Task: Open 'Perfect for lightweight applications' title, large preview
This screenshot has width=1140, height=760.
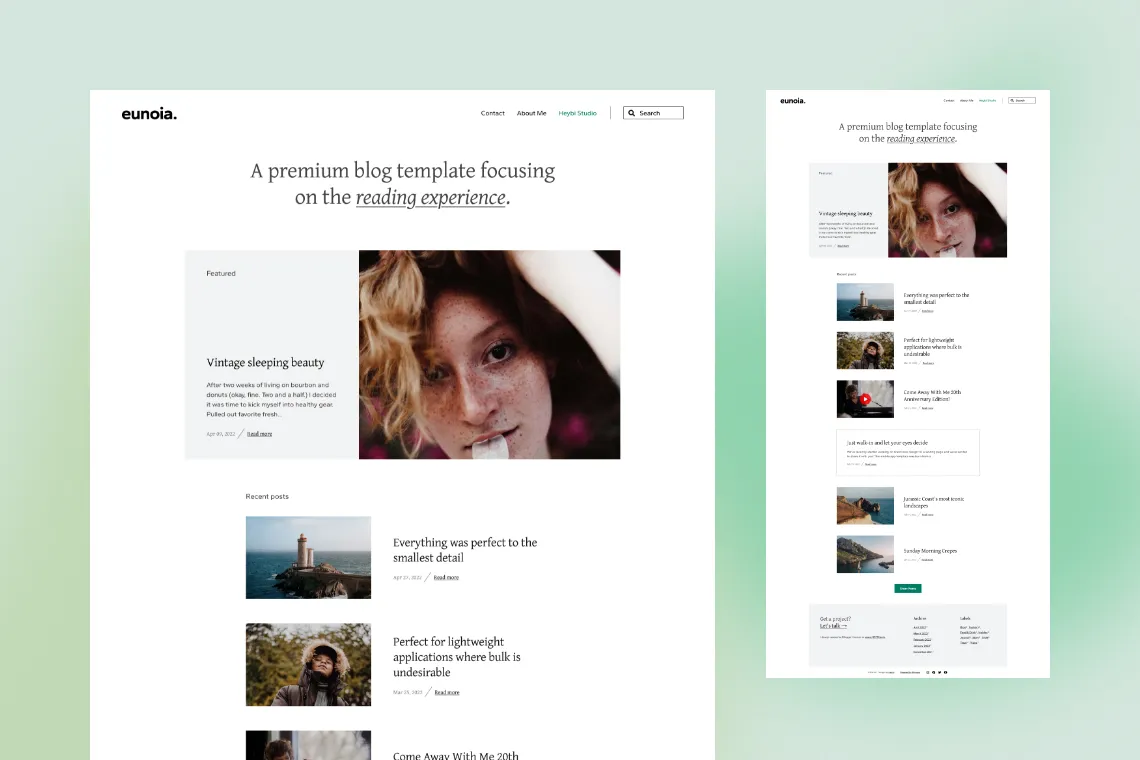Action: [x=457, y=657]
